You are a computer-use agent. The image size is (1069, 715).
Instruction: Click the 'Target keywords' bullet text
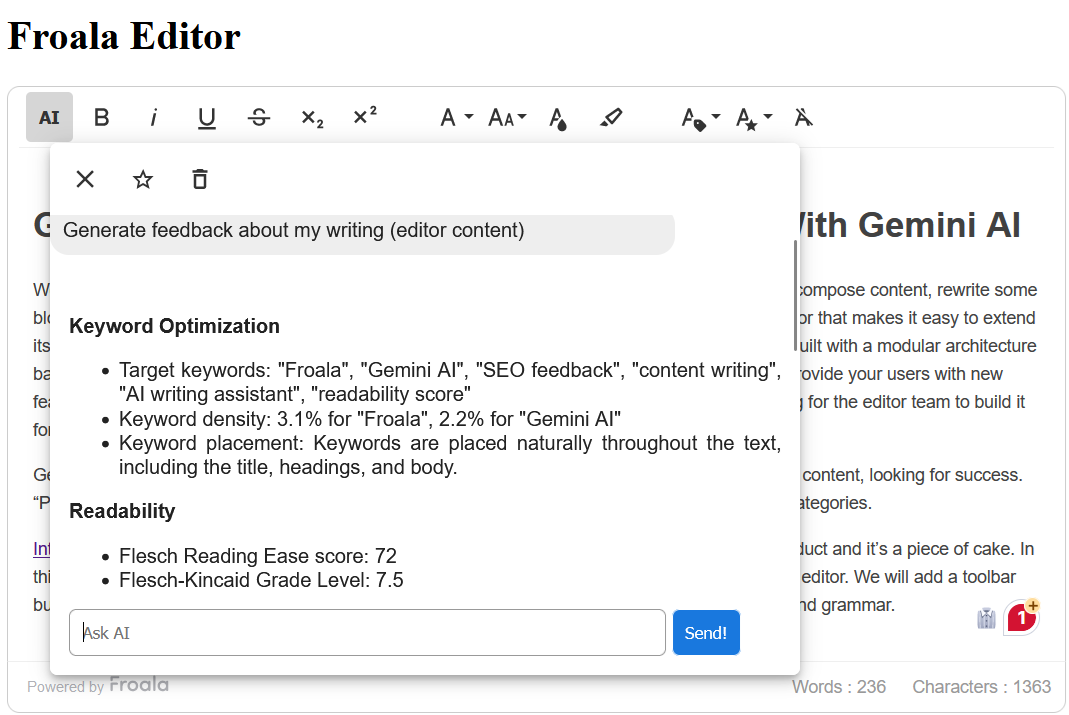450,382
